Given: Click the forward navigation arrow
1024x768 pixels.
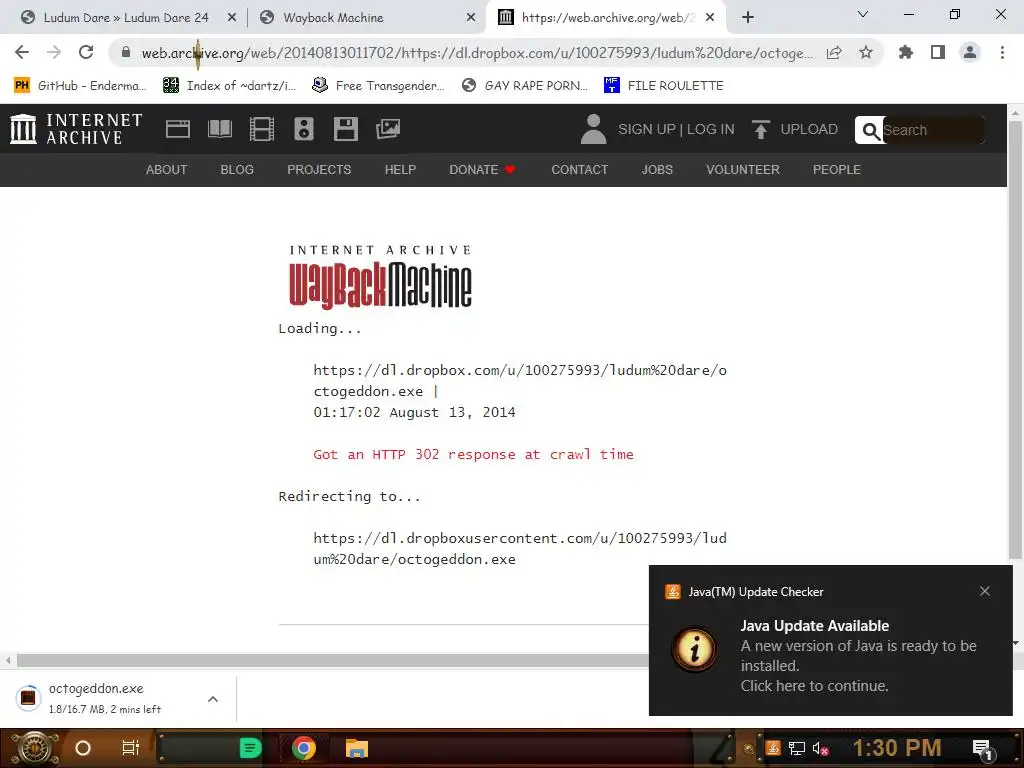Looking at the screenshot, I should click(x=54, y=52).
